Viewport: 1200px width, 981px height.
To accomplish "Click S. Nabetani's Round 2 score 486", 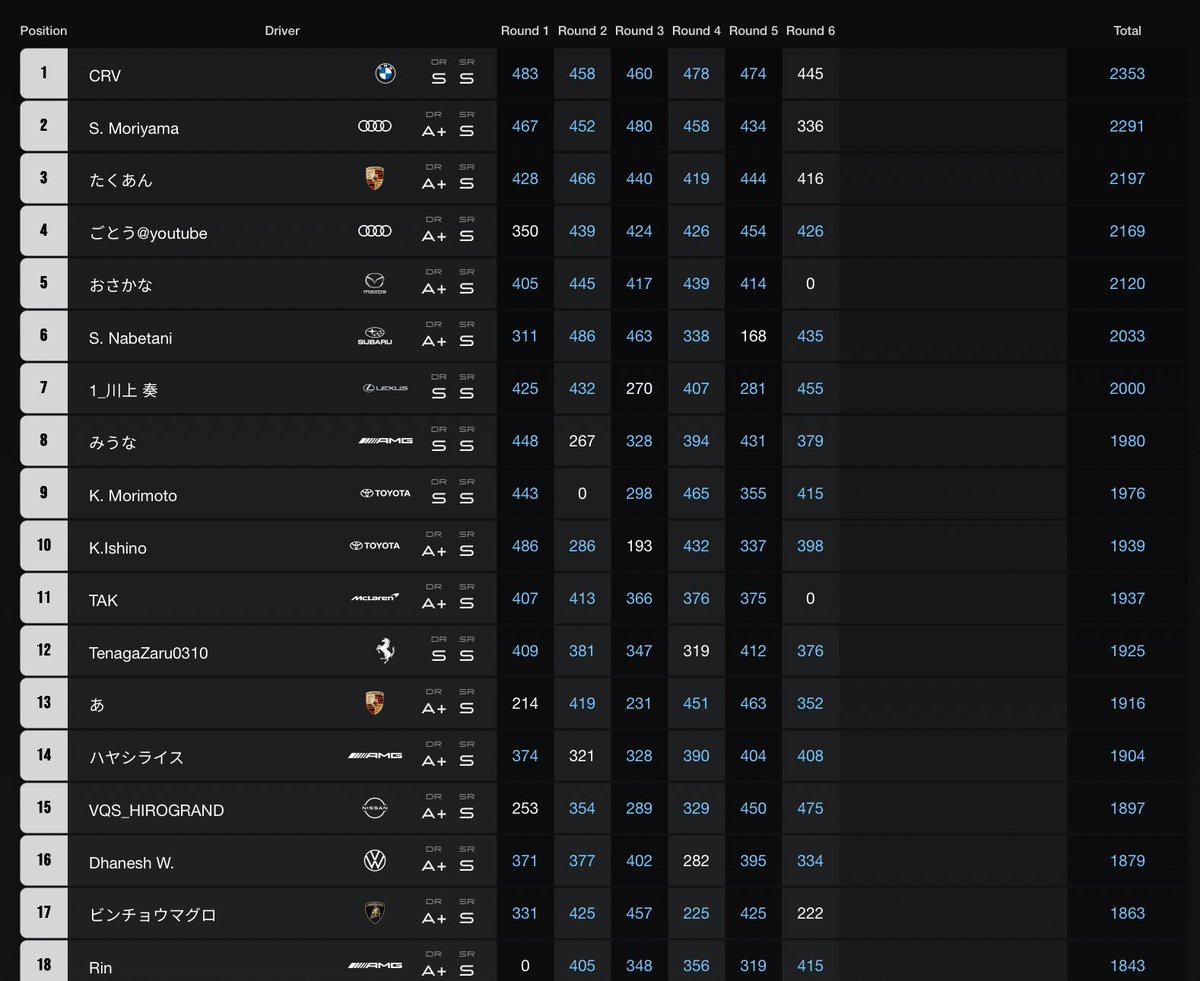I will pyautogui.click(x=582, y=336).
